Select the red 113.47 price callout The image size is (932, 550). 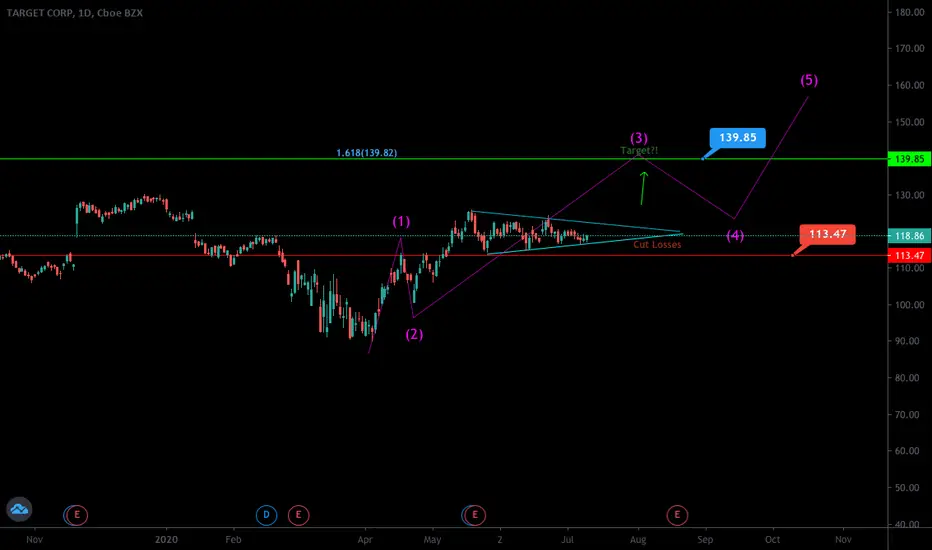(827, 234)
